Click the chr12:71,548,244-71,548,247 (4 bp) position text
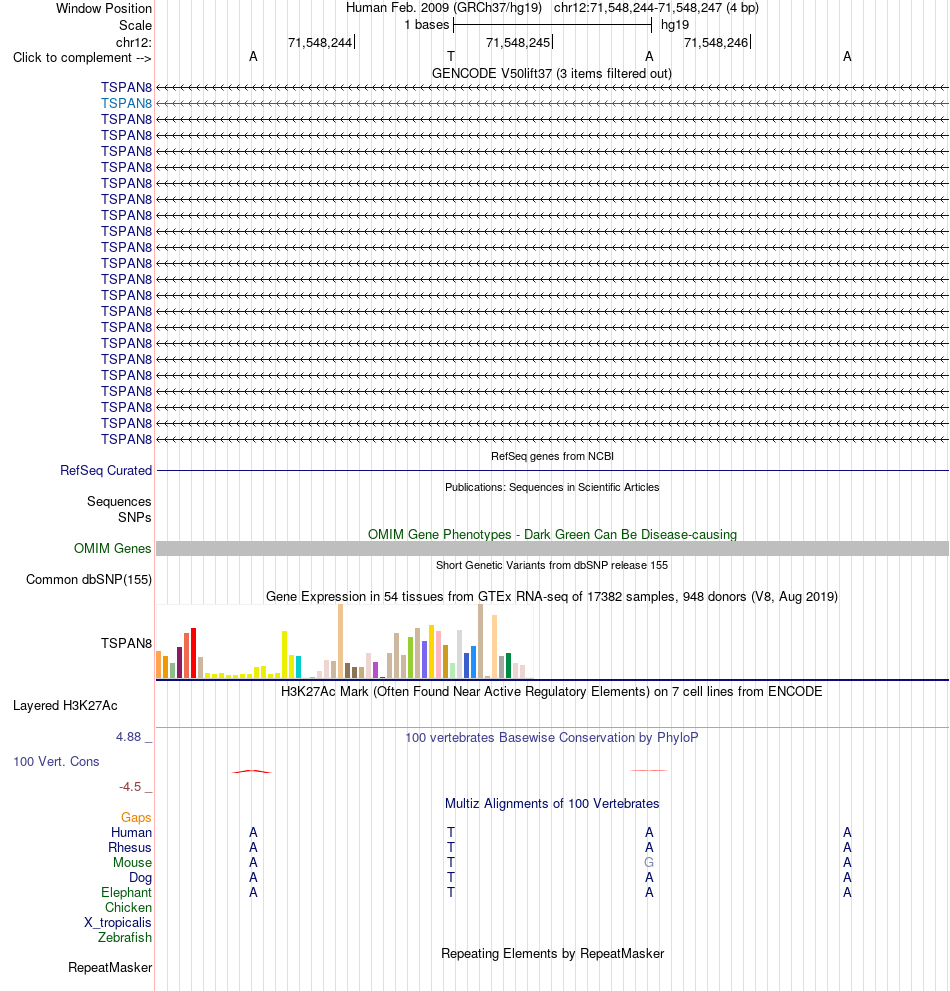This screenshot has height=991, width=950. tap(656, 8)
